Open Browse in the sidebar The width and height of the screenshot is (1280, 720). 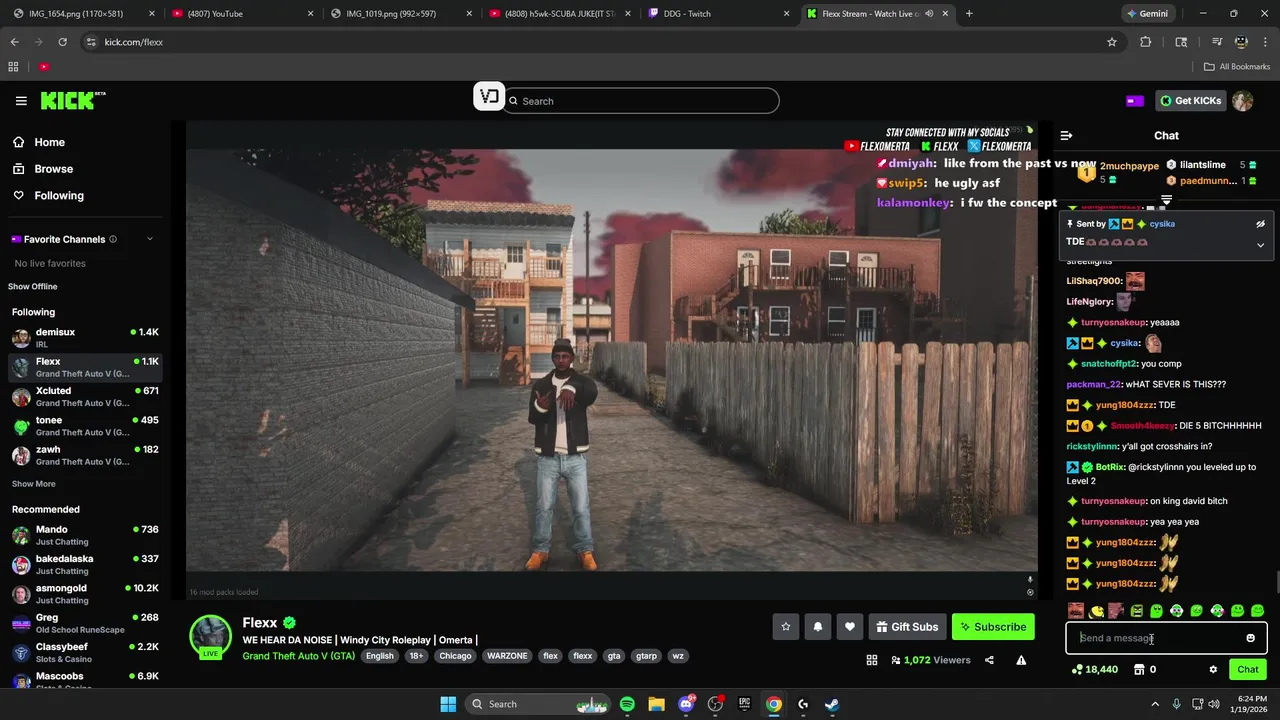pyautogui.click(x=82, y=169)
